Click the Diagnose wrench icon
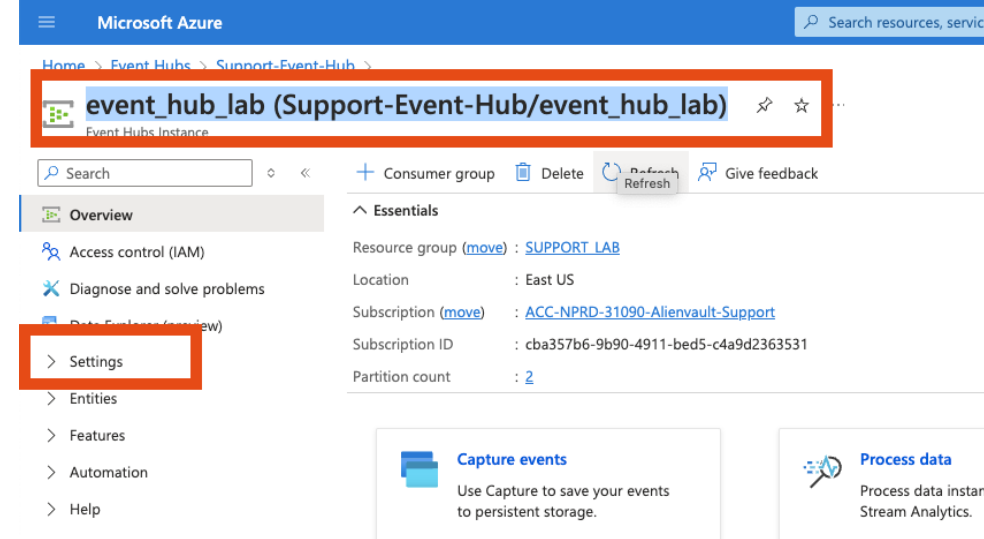 [x=51, y=289]
